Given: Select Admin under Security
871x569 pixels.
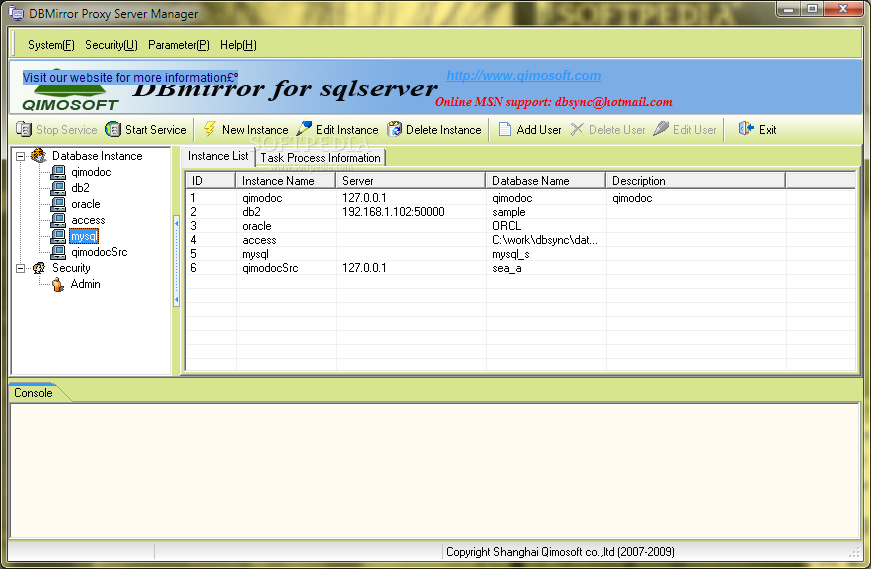Looking at the screenshot, I should [86, 284].
